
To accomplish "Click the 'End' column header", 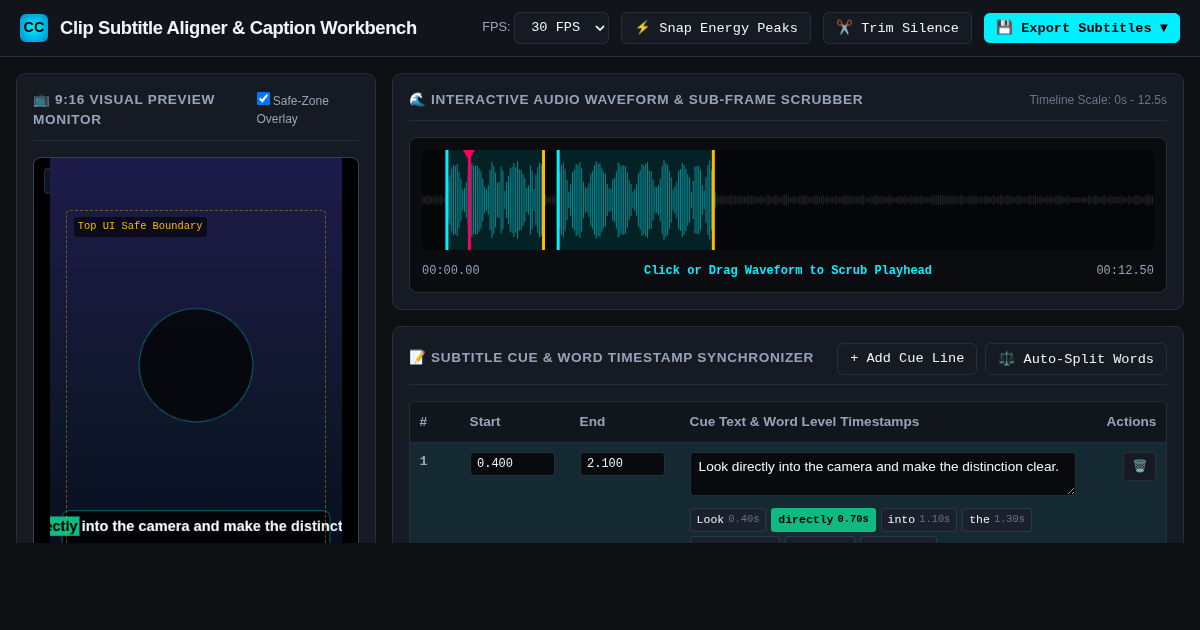I will click(x=592, y=422).
